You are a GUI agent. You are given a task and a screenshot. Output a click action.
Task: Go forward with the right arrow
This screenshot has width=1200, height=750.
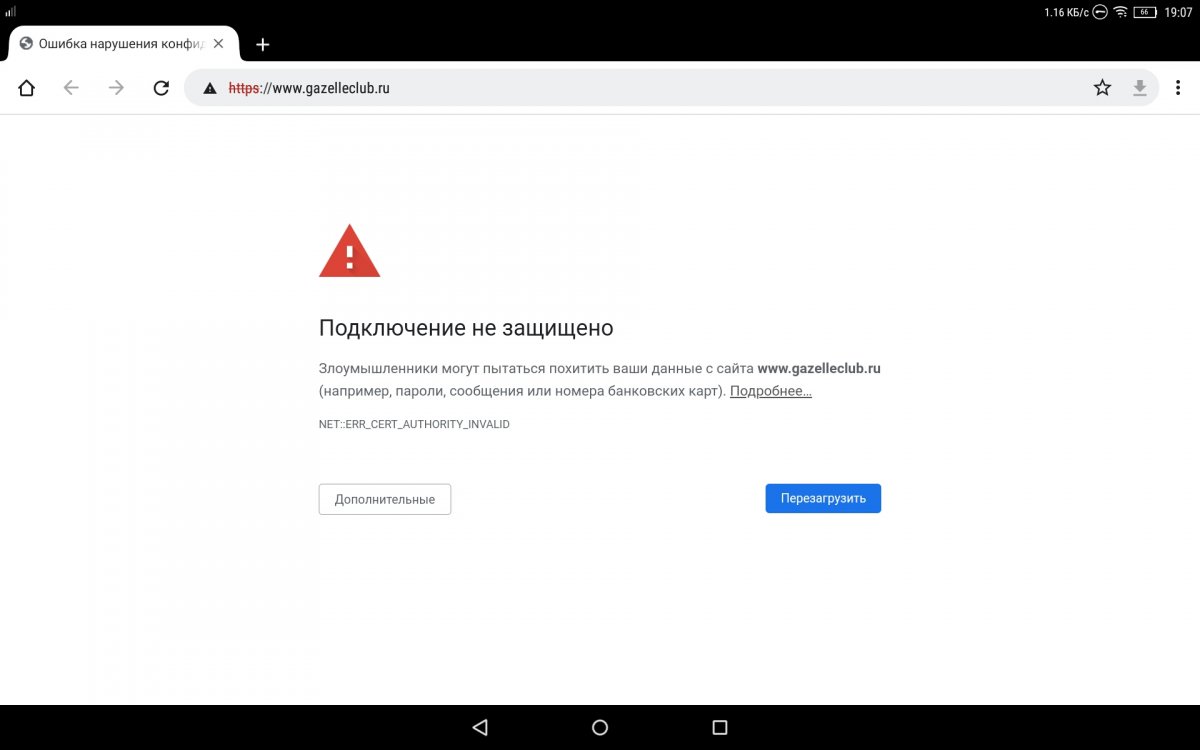click(x=116, y=88)
